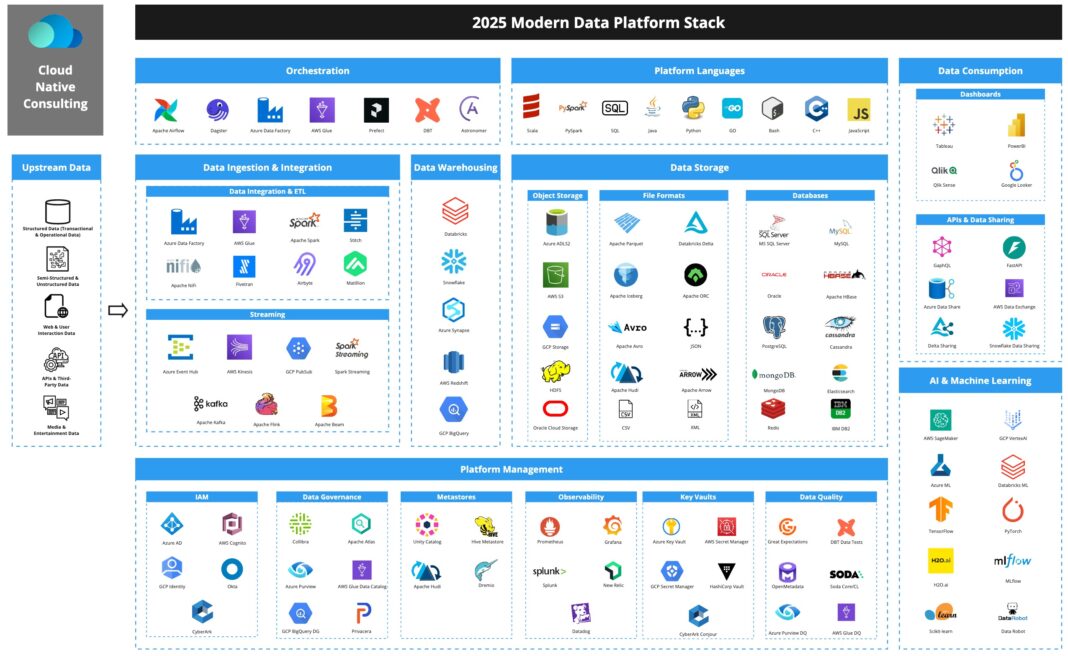The width and height of the screenshot is (1068, 656).
Task: Select the Redis icon in Databases
Action: click(x=771, y=408)
